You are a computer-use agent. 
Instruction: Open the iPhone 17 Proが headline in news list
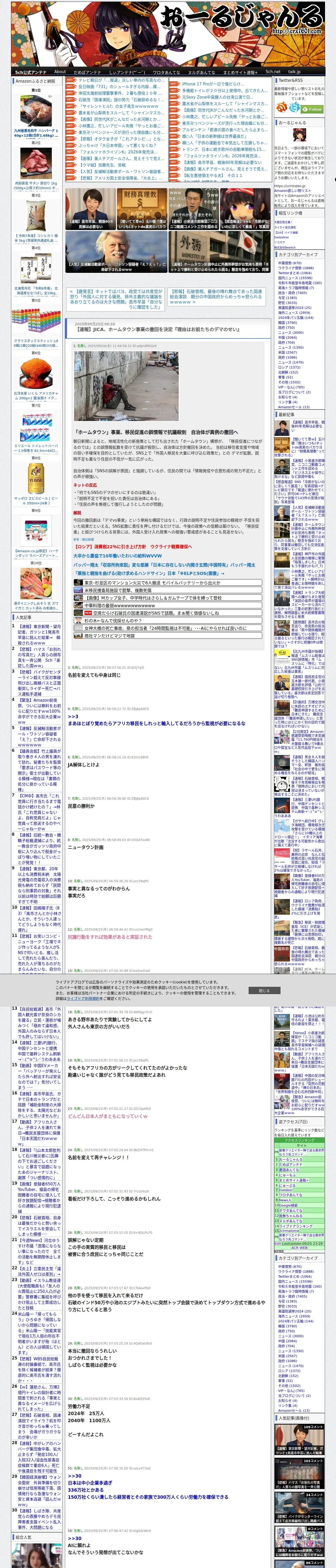pos(213,84)
